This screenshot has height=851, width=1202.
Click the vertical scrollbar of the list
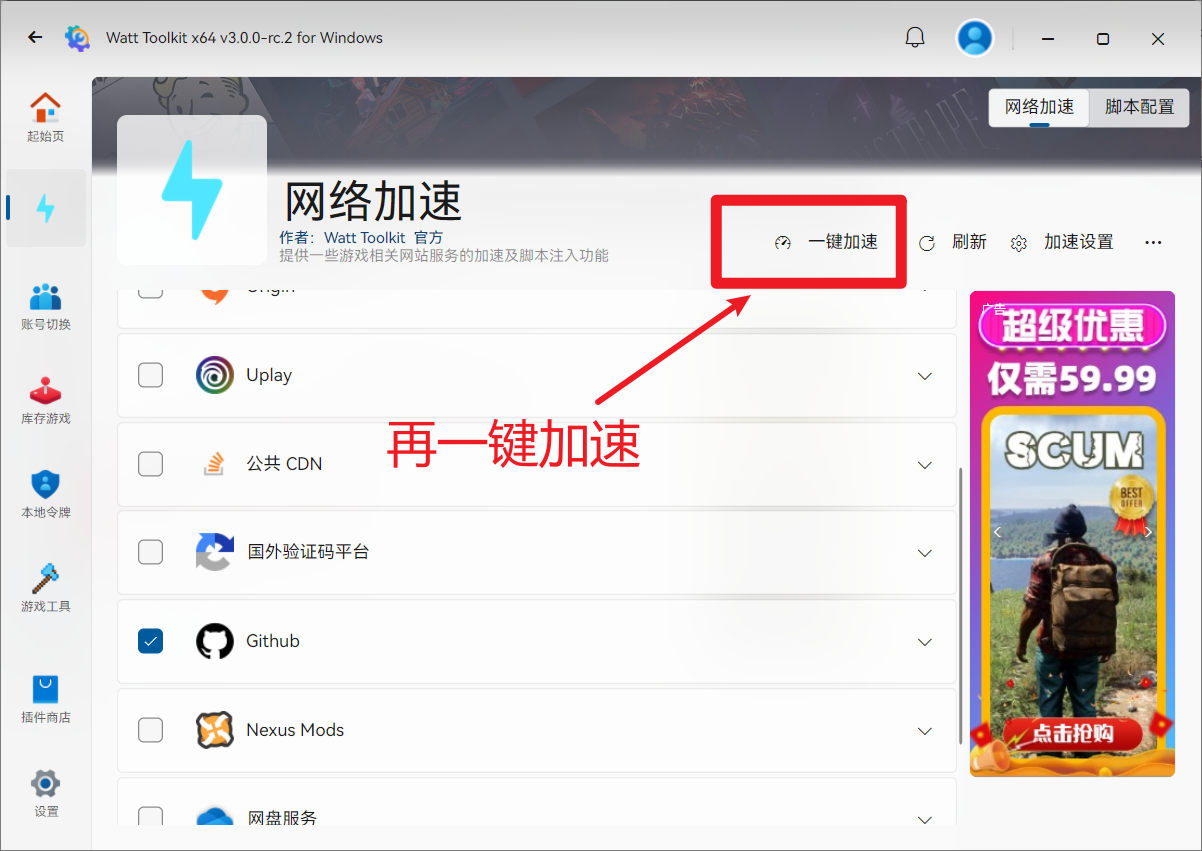coord(961,600)
